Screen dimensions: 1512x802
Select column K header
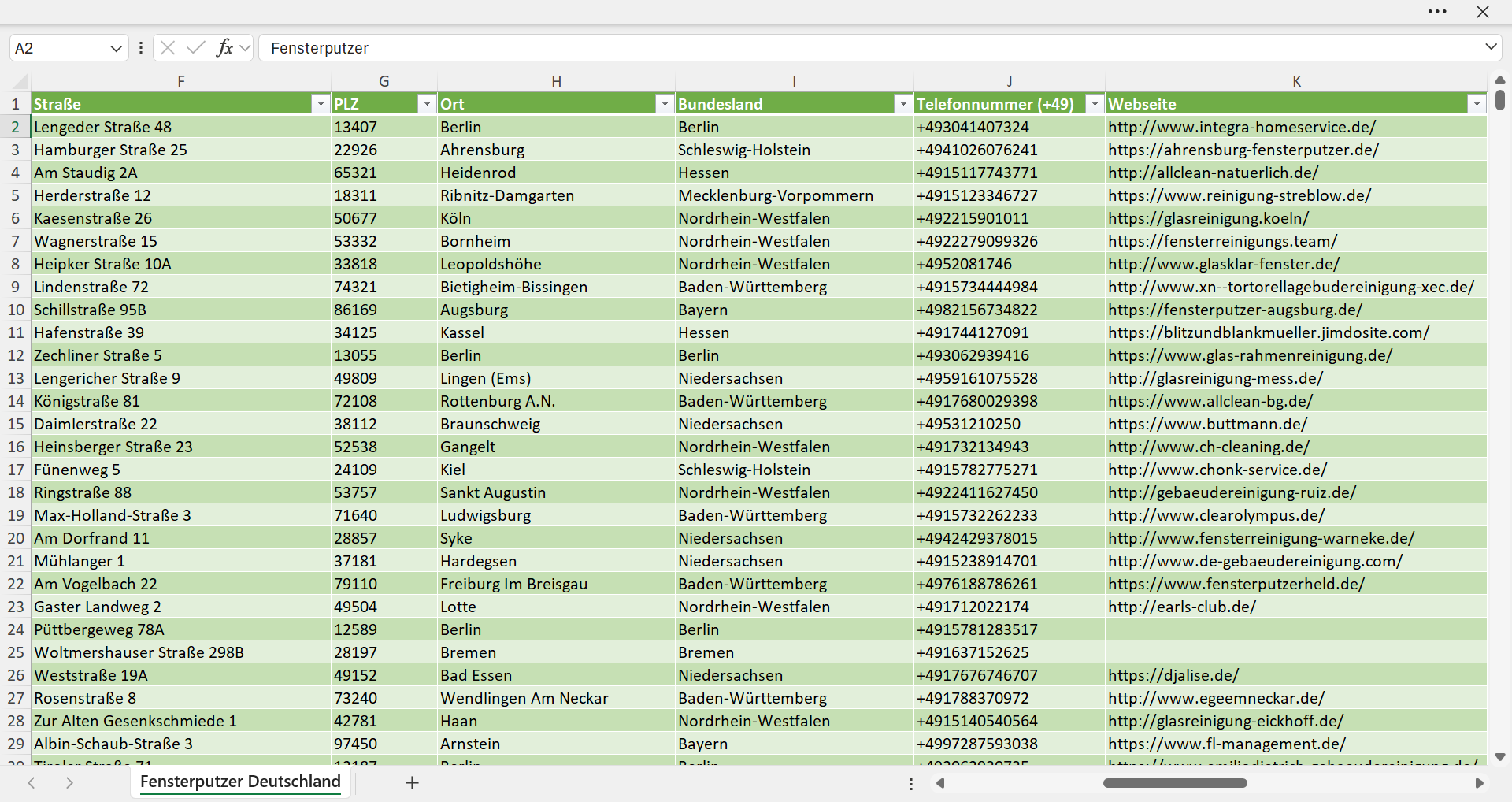click(x=1296, y=81)
